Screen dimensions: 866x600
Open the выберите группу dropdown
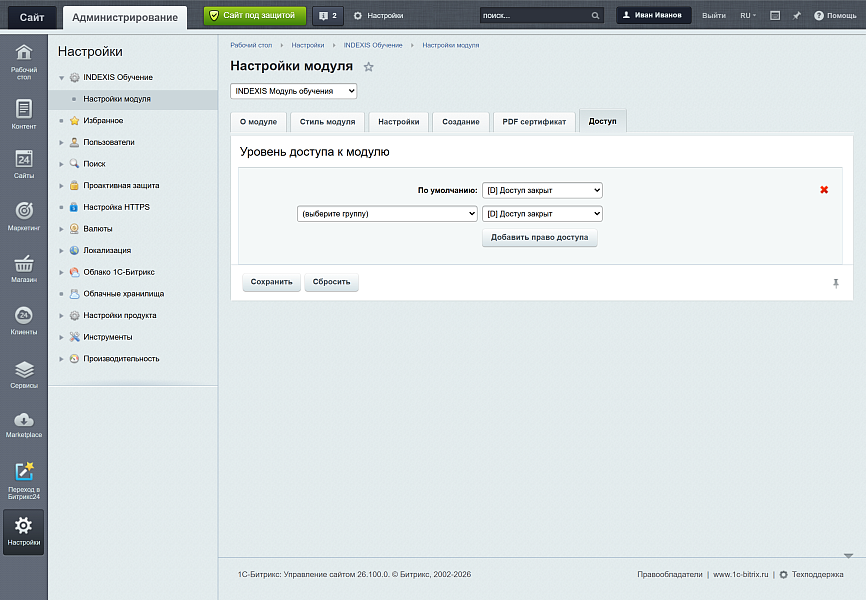point(387,214)
